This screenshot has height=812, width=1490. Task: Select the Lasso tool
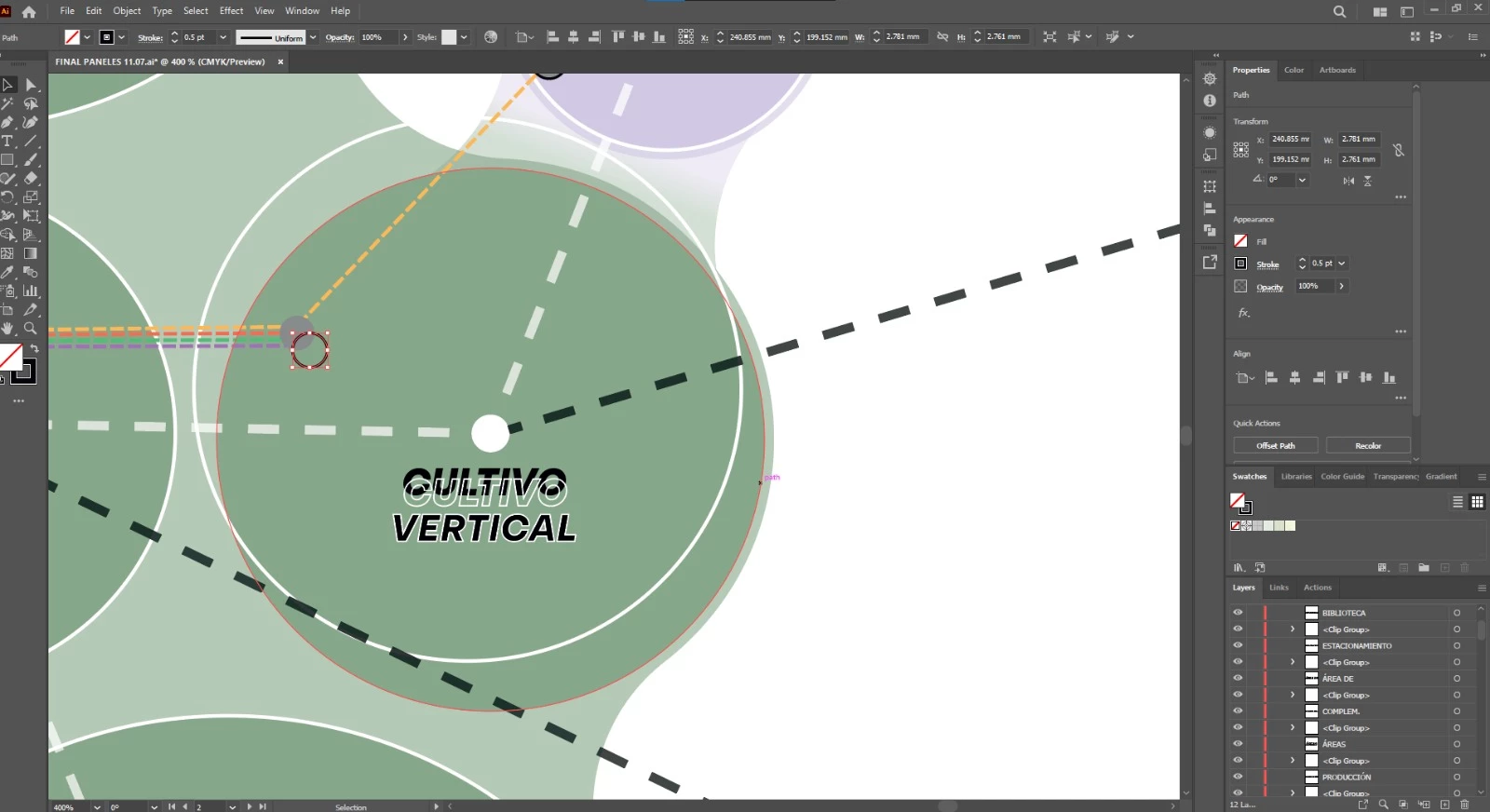tap(31, 103)
